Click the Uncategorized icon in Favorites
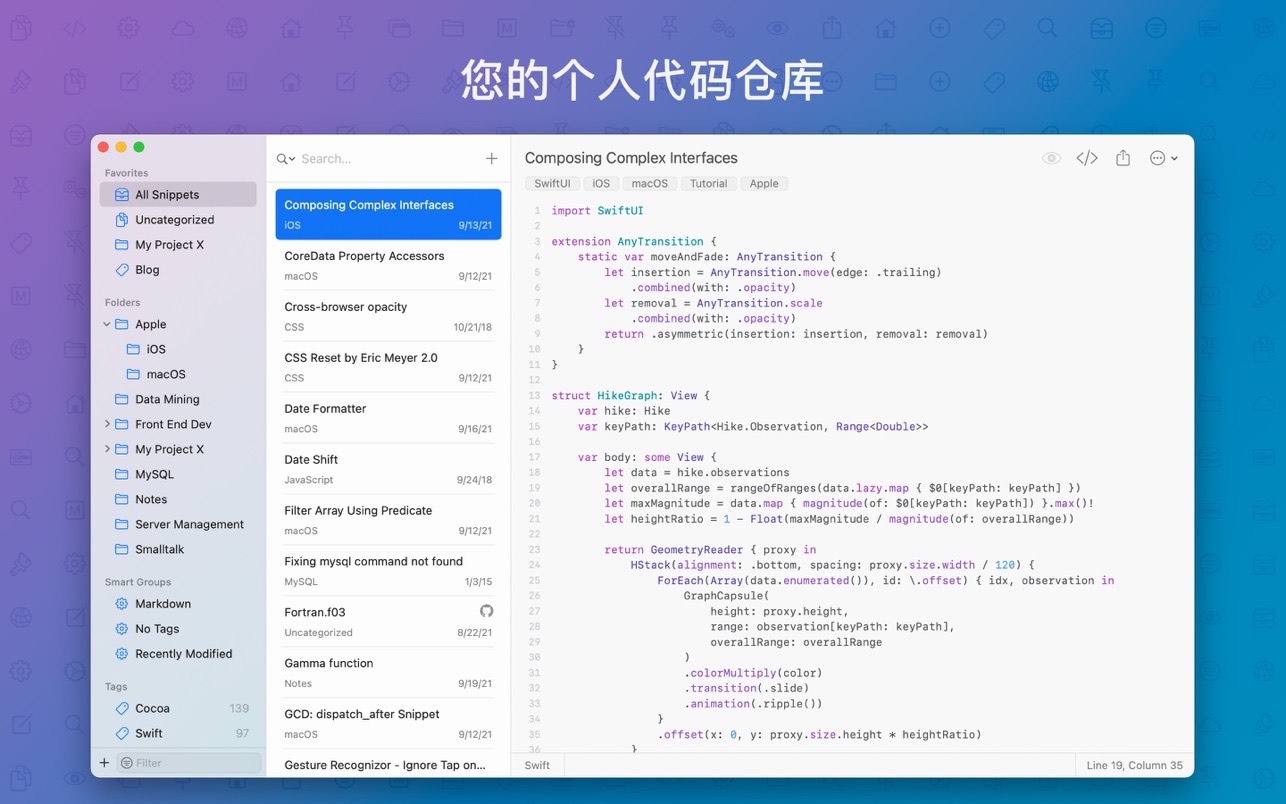The image size is (1286, 804). 121,220
